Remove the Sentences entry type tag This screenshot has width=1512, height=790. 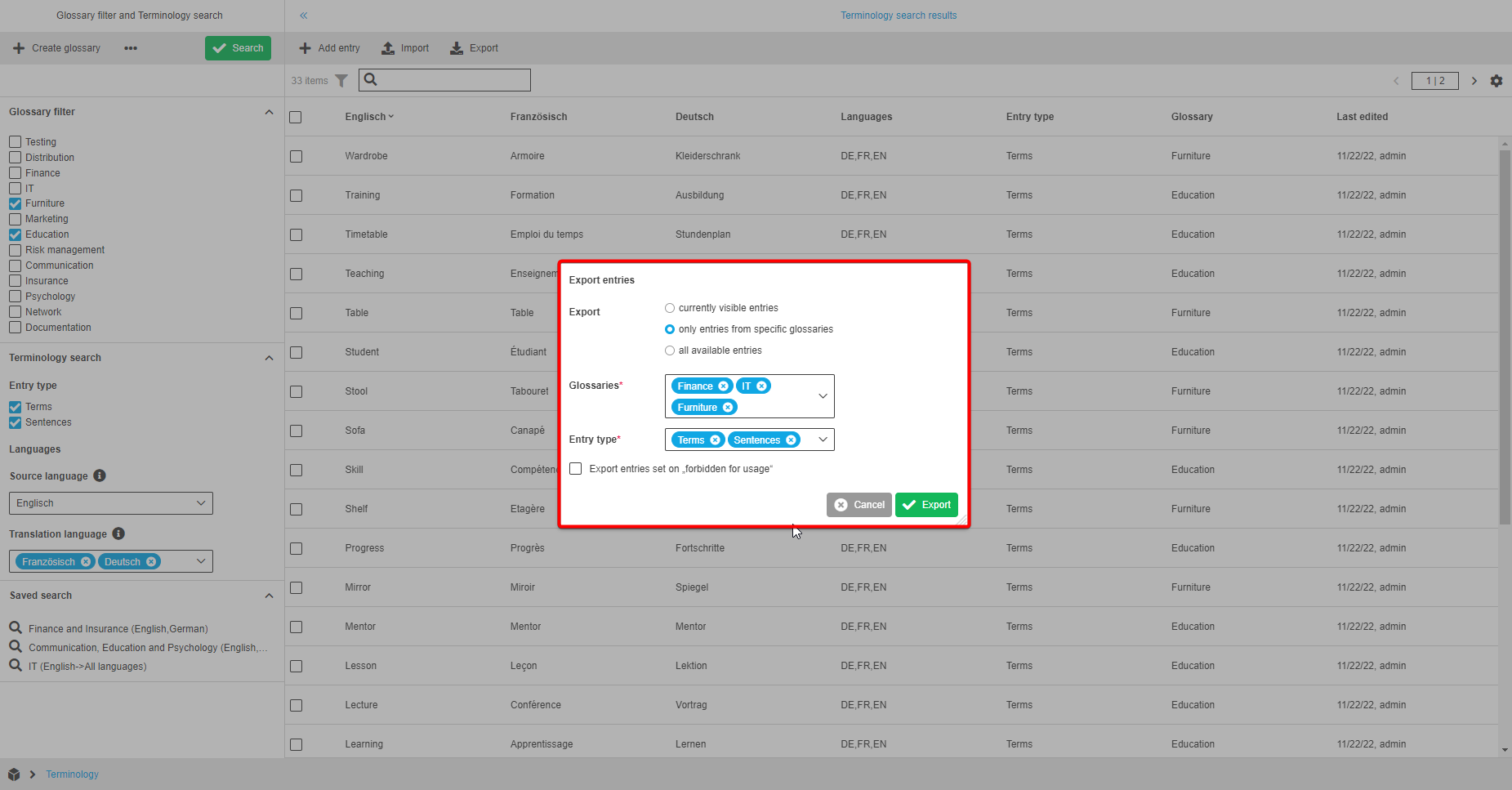click(x=791, y=440)
